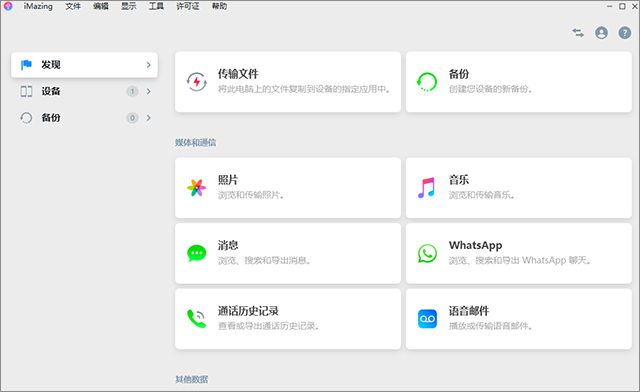This screenshot has width=640, height=392.
Task: Expand the 设备 section chevron
Action: tap(149, 91)
